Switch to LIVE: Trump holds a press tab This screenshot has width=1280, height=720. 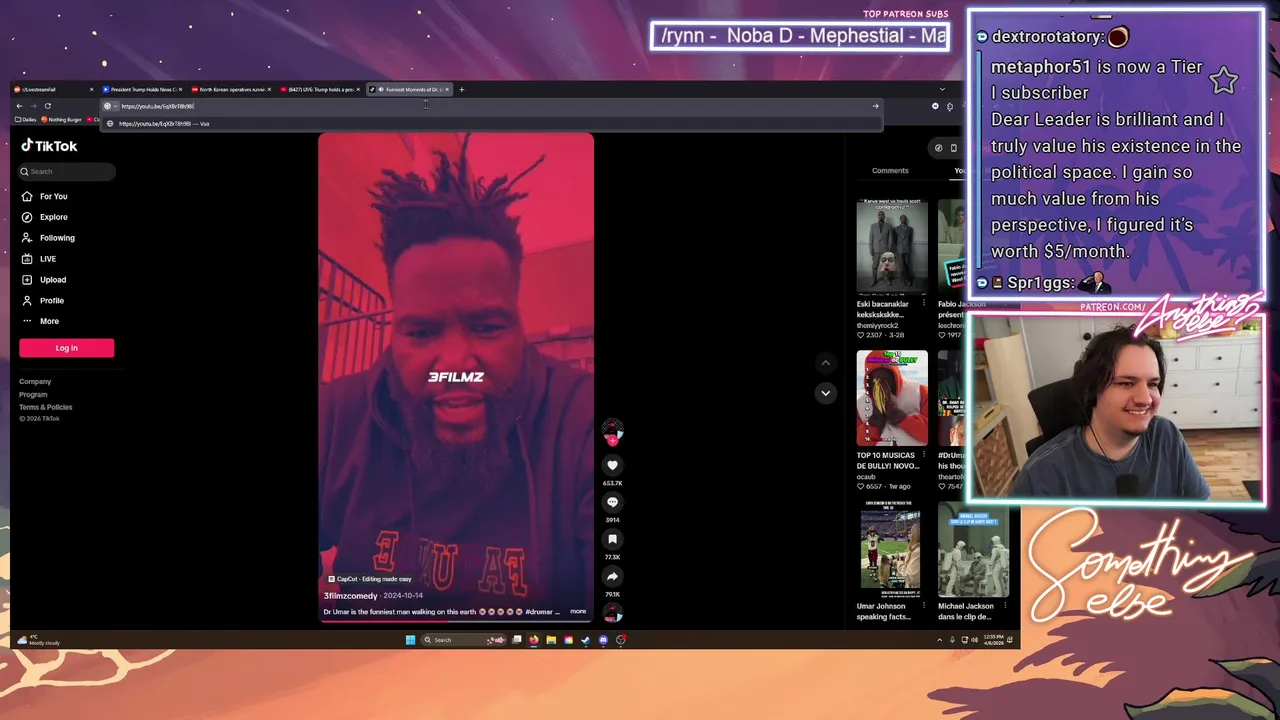click(x=320, y=89)
